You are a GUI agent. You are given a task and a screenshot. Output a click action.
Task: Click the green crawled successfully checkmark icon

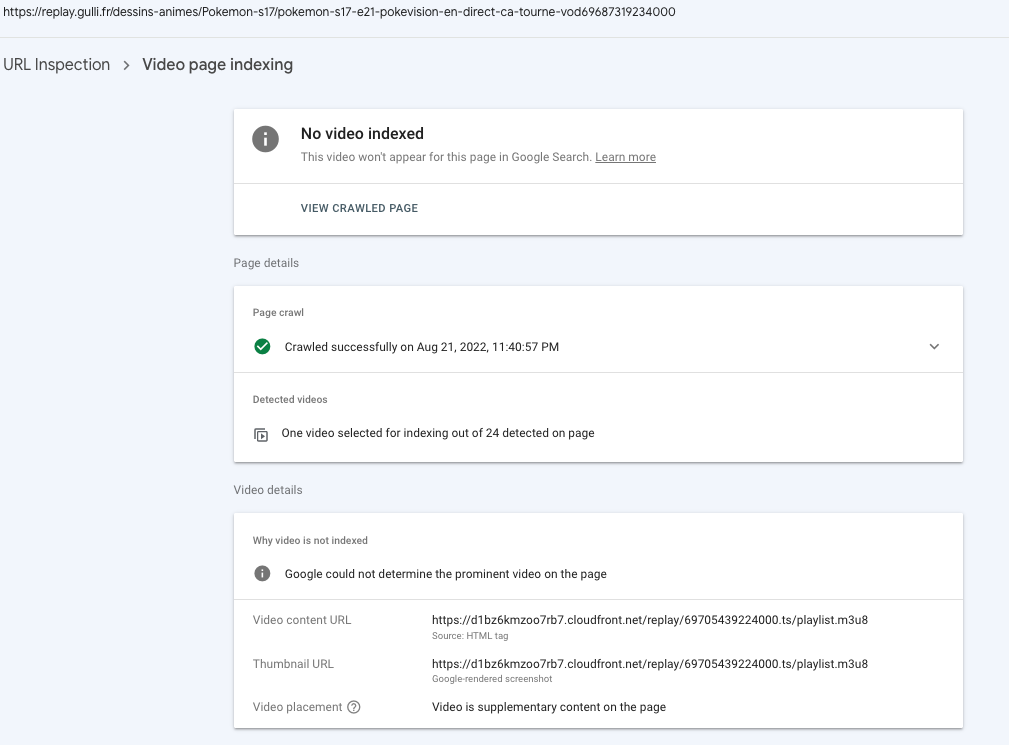pyautogui.click(x=262, y=347)
